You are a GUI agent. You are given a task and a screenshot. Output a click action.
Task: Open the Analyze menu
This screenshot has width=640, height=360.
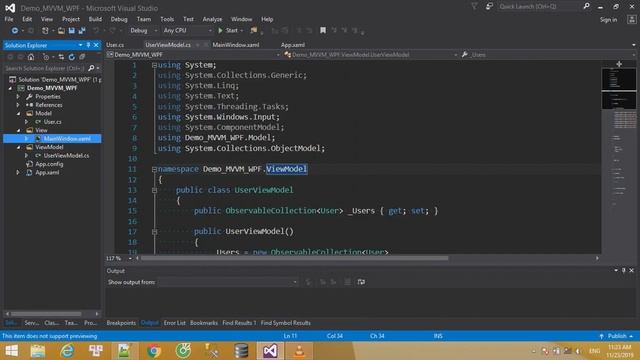coord(212,19)
